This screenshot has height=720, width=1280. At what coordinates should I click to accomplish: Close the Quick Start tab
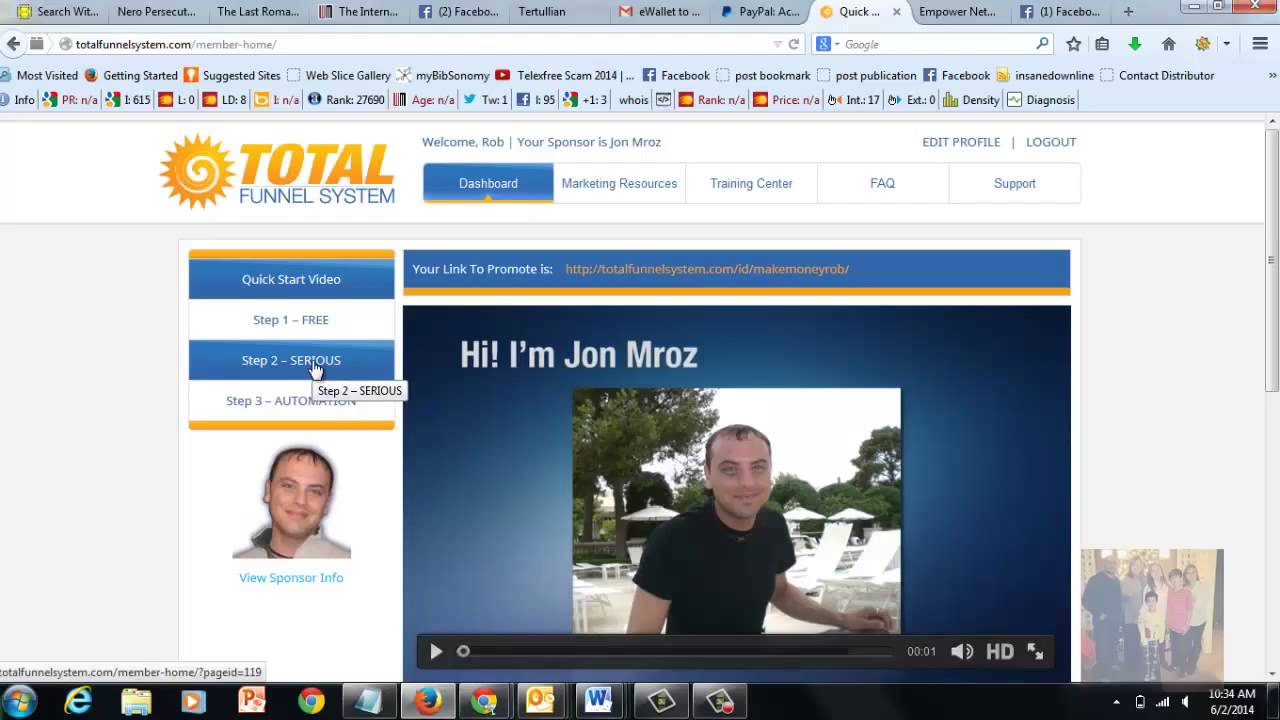click(896, 12)
